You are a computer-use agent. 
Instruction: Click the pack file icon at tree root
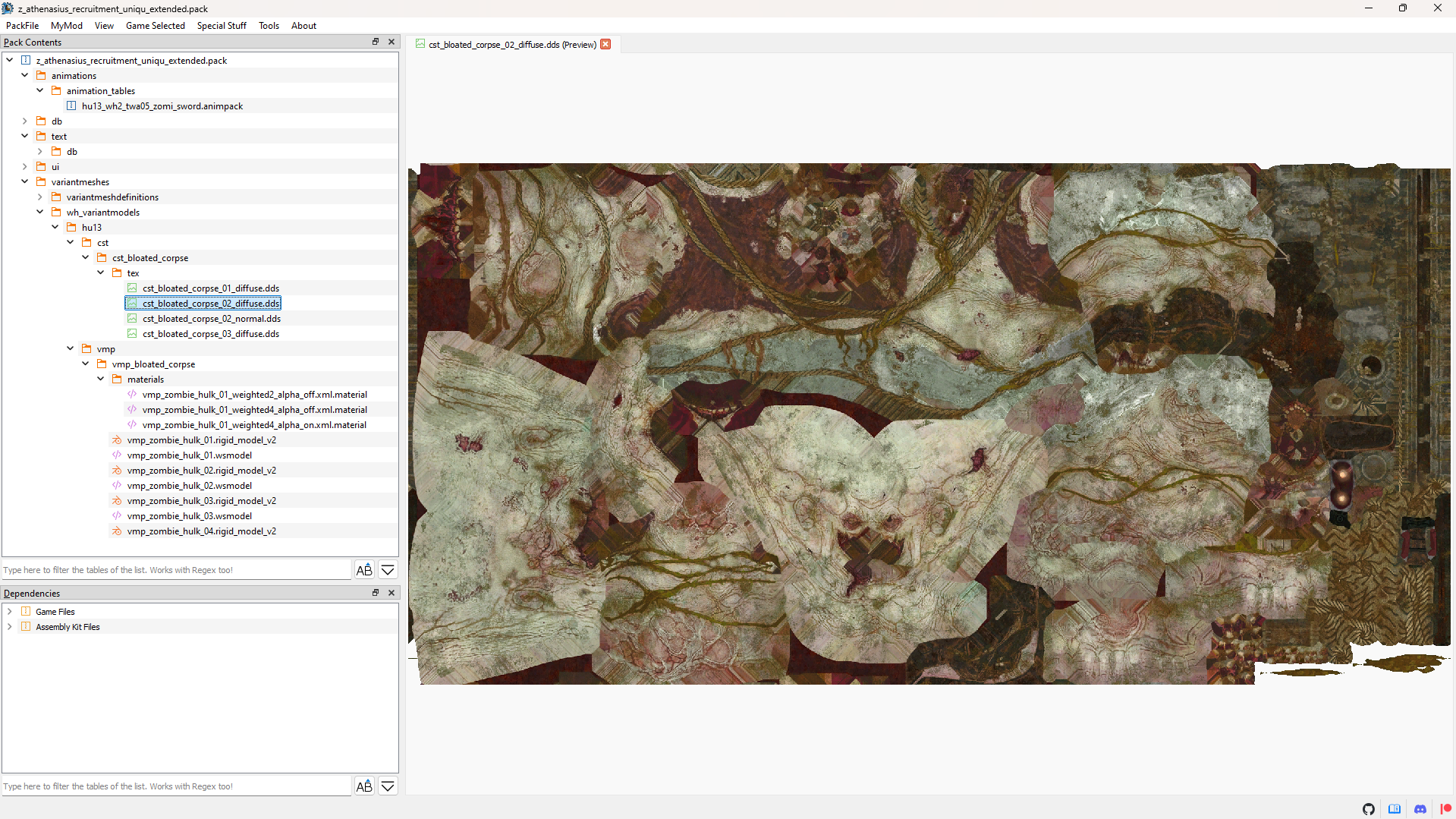tap(26, 61)
